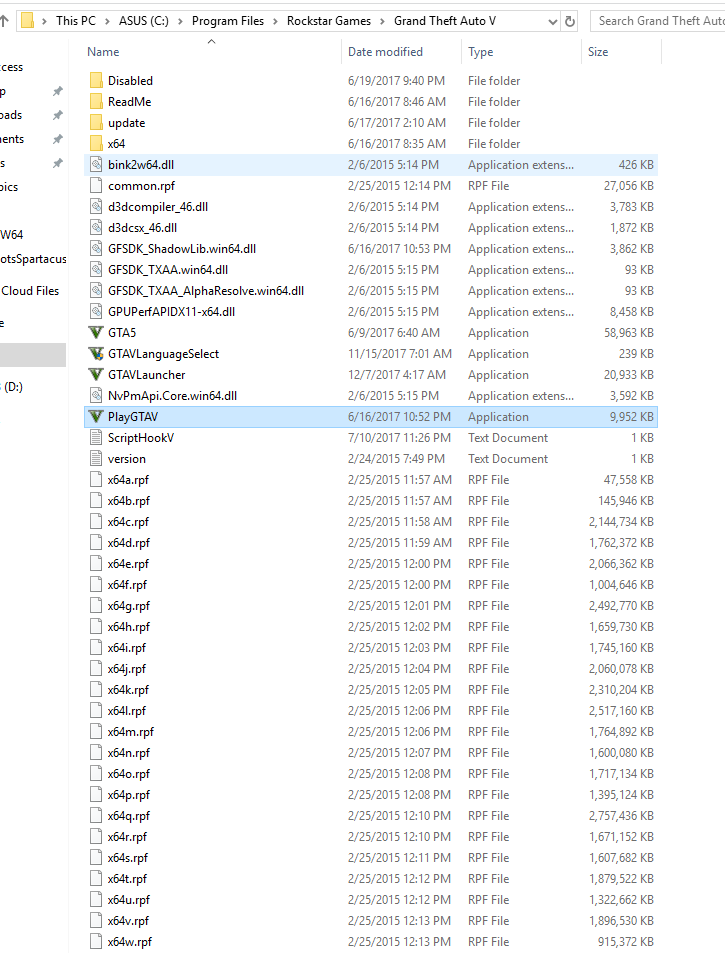Select file named x64q.rpf
The image size is (725, 953).
pyautogui.click(x=128, y=816)
